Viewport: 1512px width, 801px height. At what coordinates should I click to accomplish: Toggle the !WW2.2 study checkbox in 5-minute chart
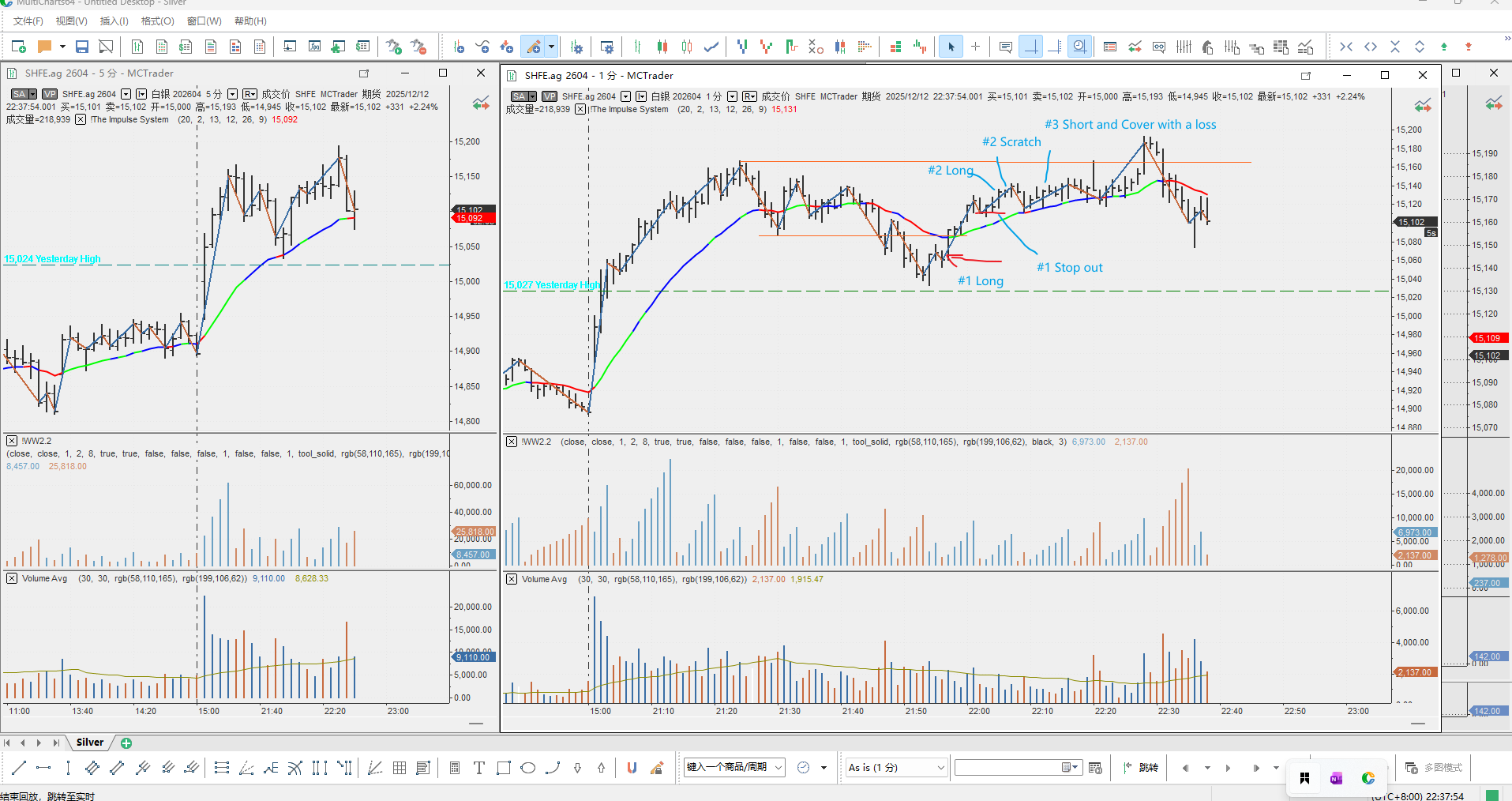[12, 441]
